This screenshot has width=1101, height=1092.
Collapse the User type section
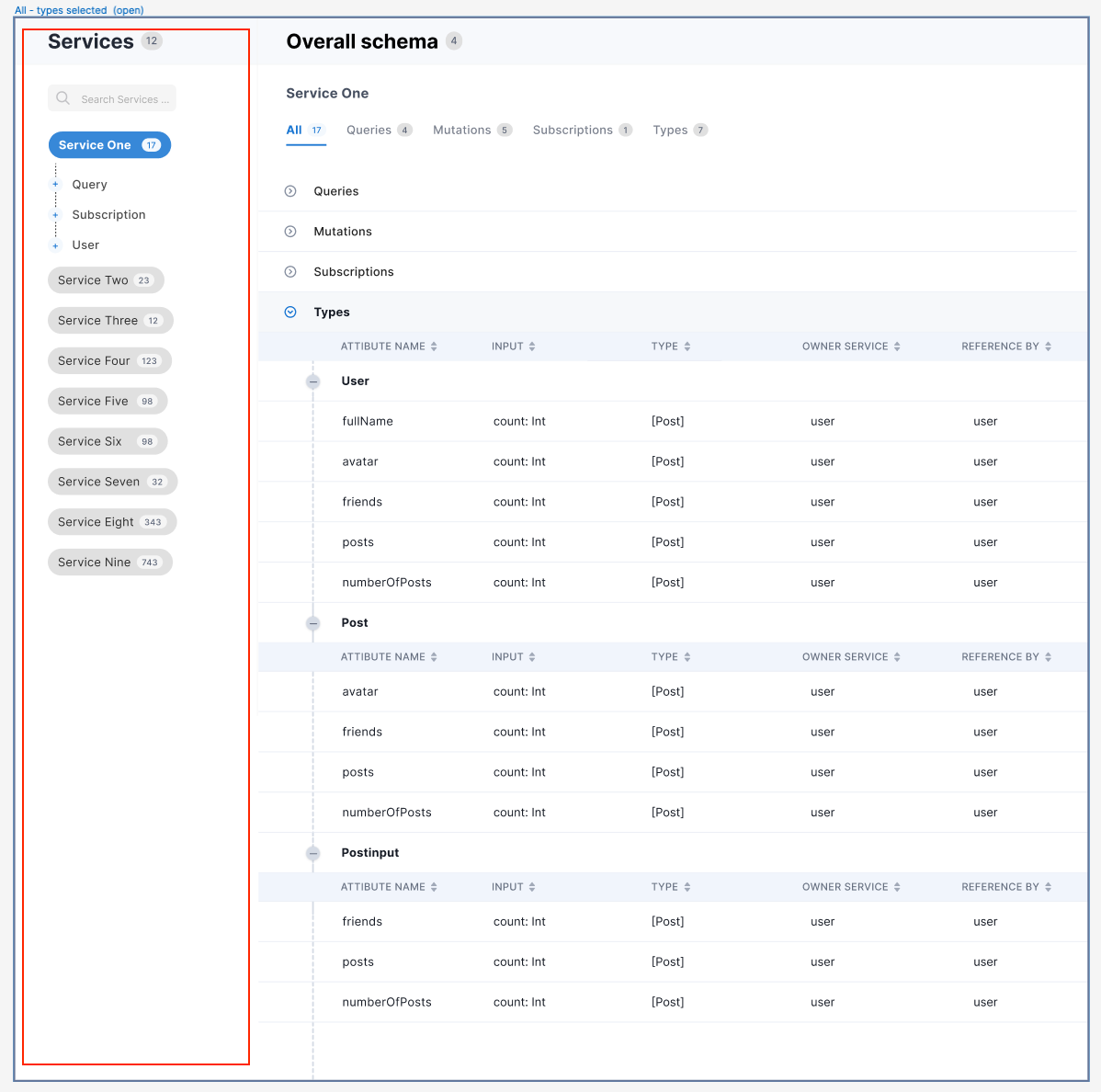(x=313, y=381)
